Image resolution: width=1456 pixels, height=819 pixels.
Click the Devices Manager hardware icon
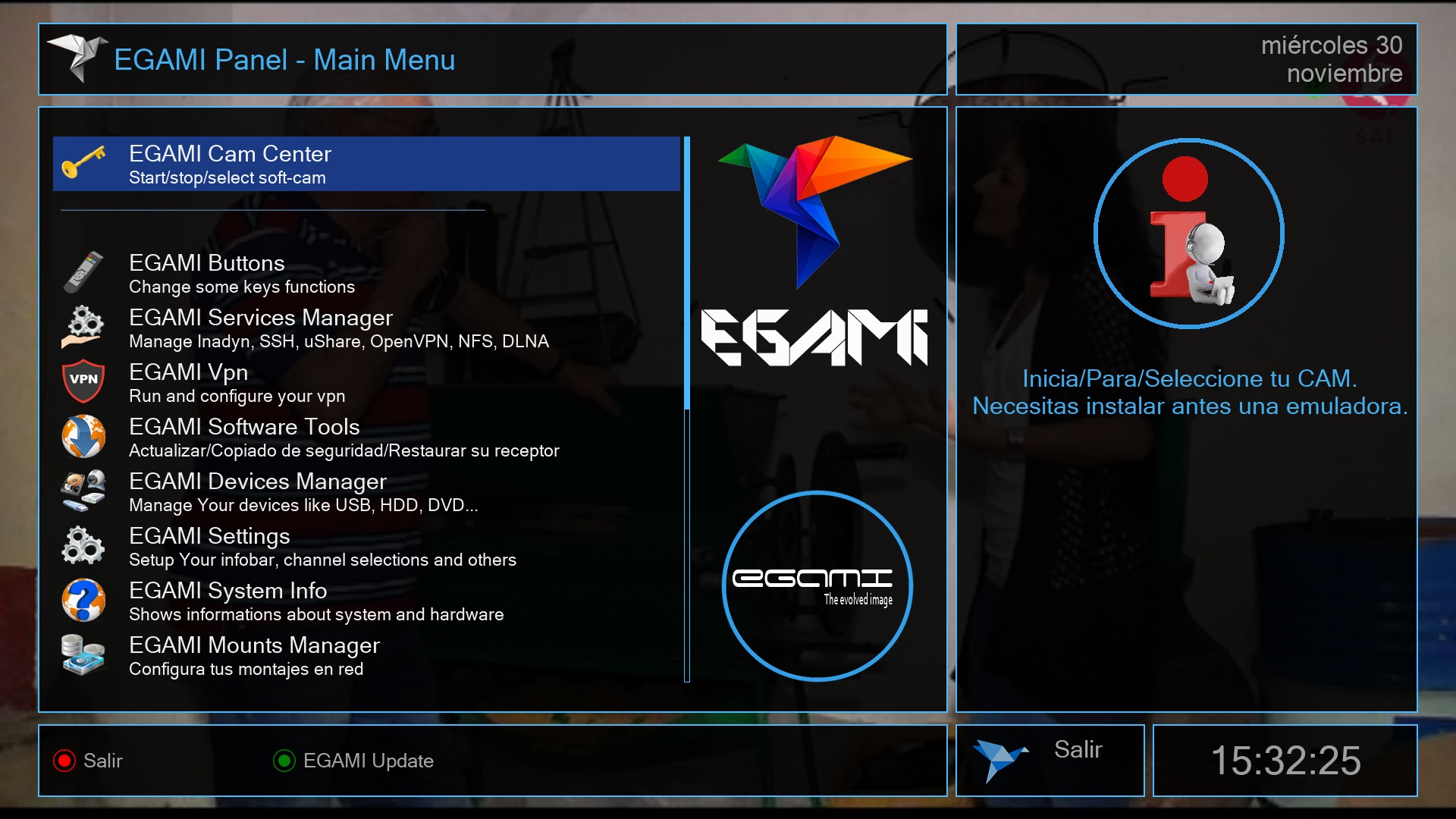83,491
